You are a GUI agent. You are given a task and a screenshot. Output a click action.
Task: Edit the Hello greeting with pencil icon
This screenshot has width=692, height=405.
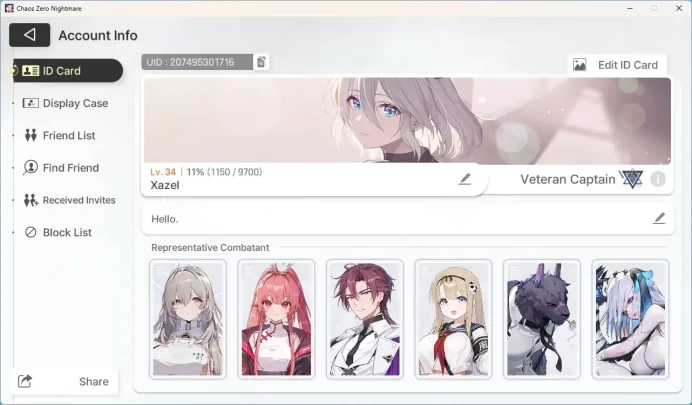(x=659, y=218)
